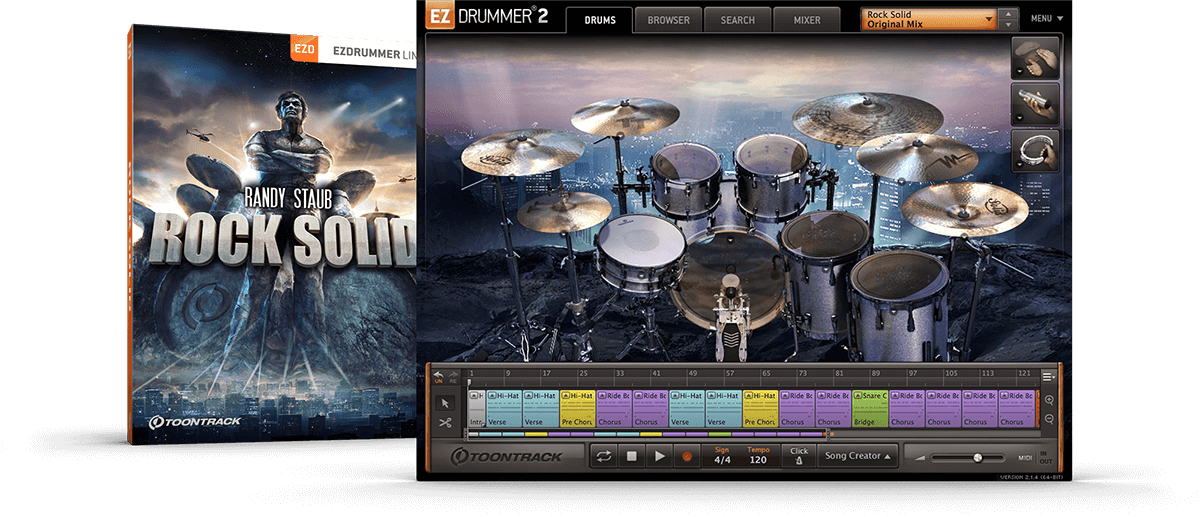Audition the shaker percussion pad

tap(1033, 104)
